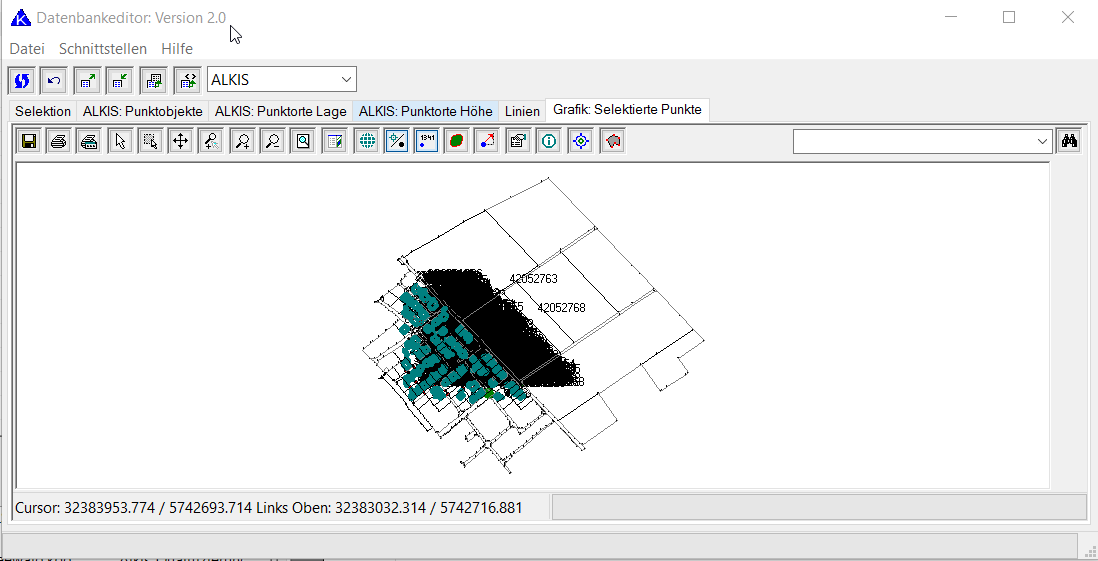Click the zoom extents icon
Image resolution: width=1098 pixels, height=561 pixels.
point(303,141)
